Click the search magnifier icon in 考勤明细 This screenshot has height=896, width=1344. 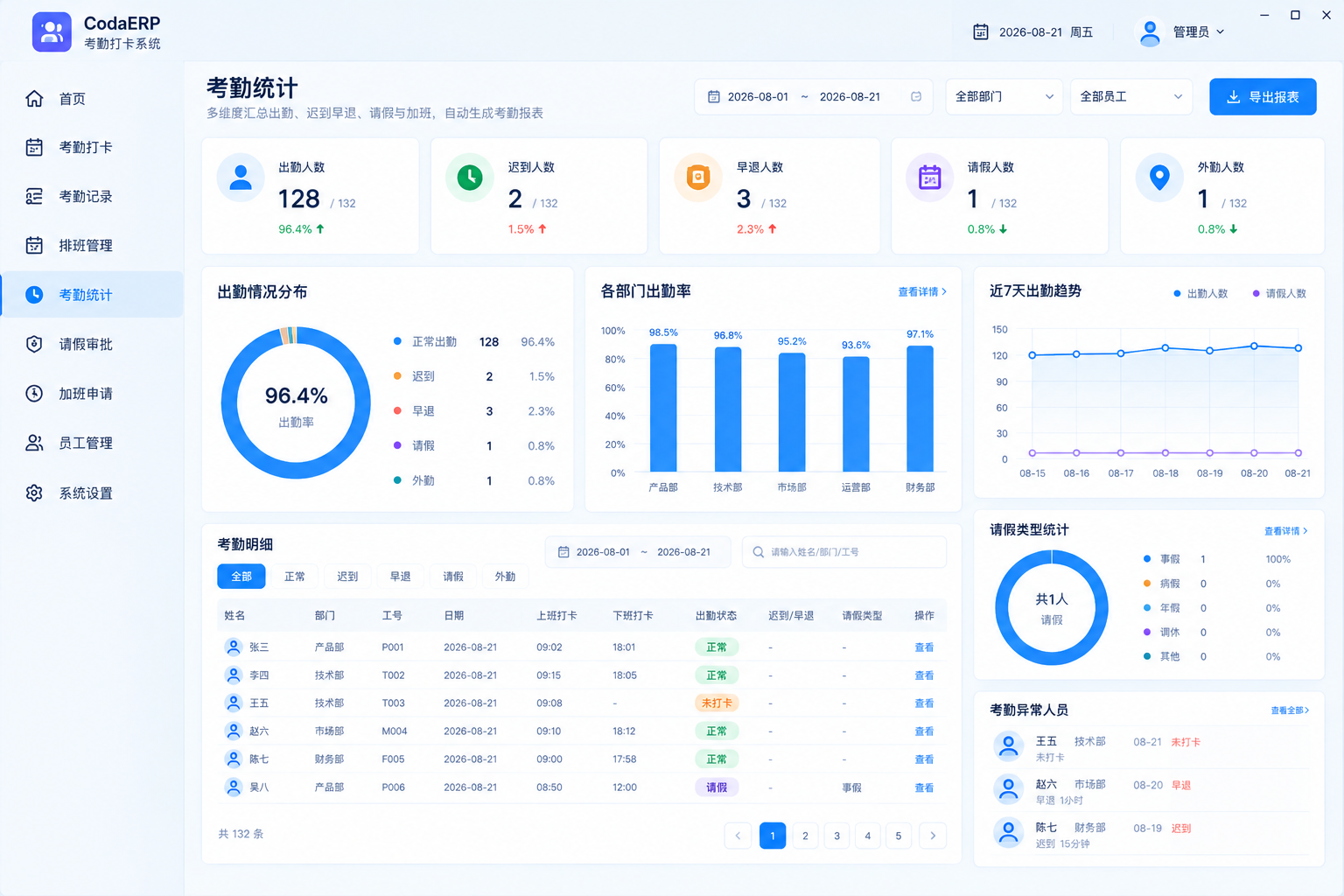(759, 552)
